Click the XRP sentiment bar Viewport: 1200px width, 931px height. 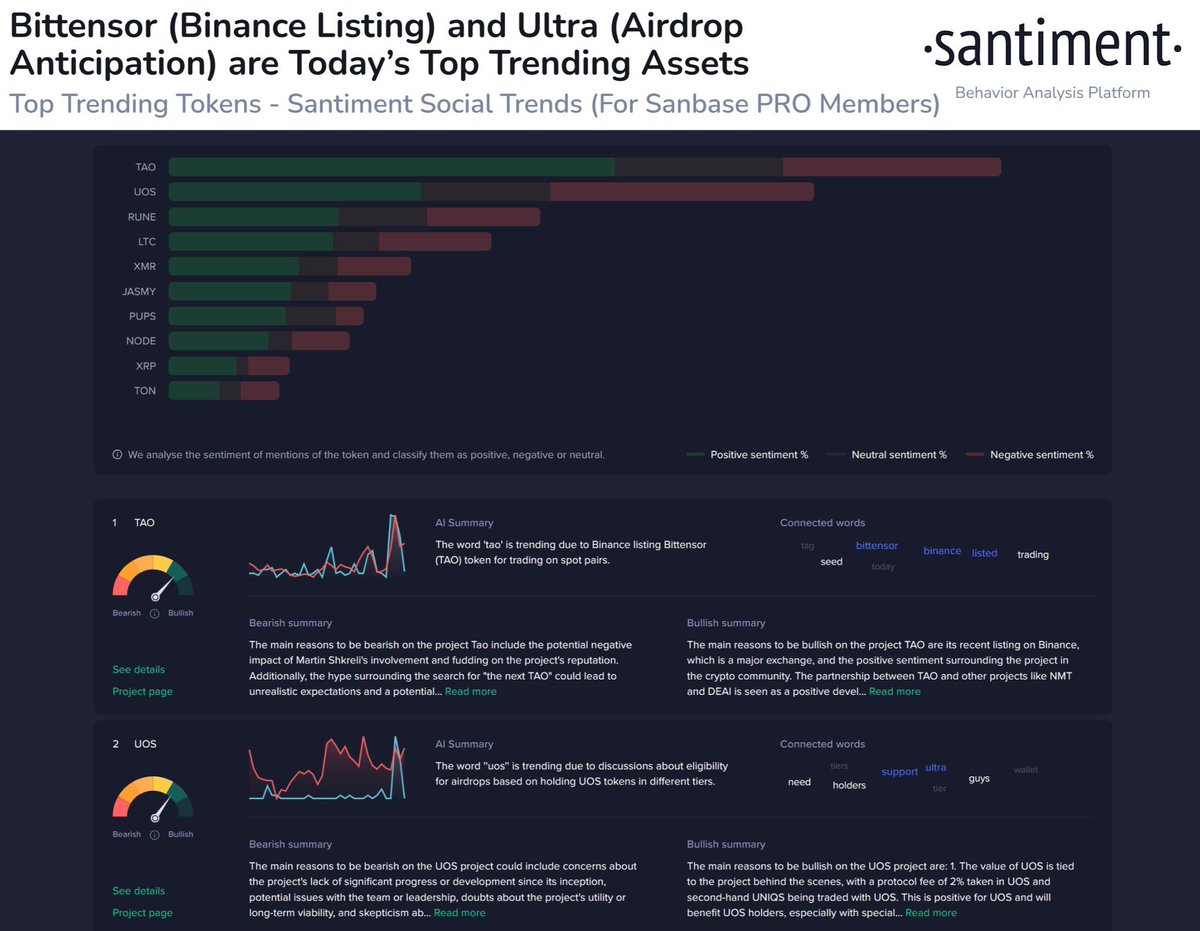pyautogui.click(x=229, y=366)
